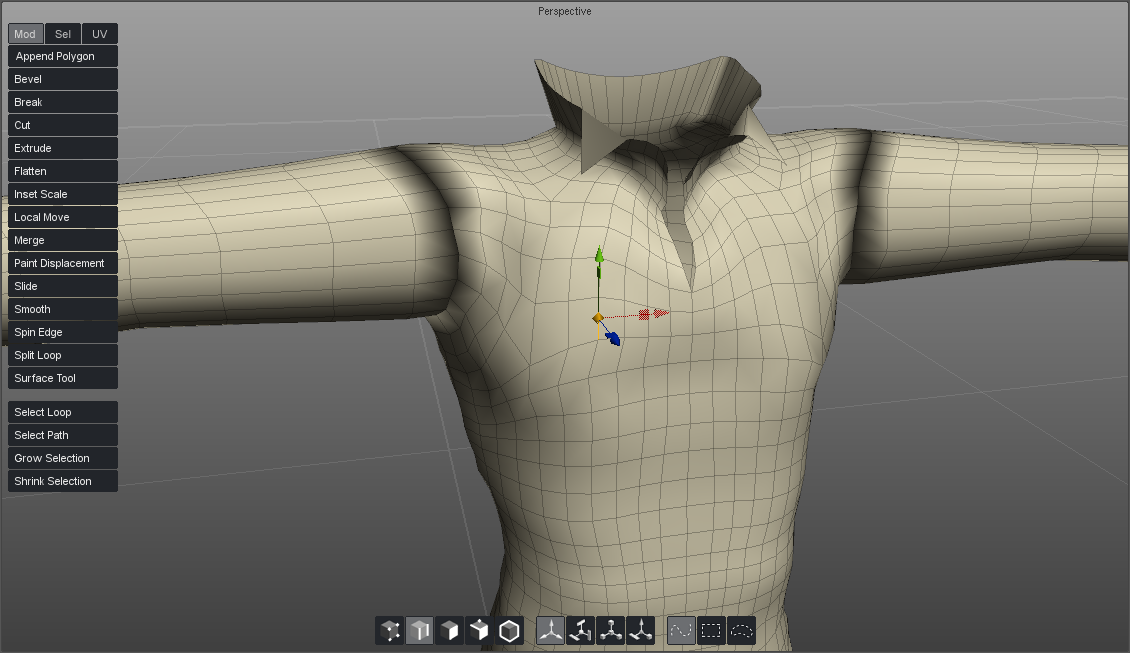
Task: Grab the green Y-axis gizmo arrow
Action: pos(599,258)
